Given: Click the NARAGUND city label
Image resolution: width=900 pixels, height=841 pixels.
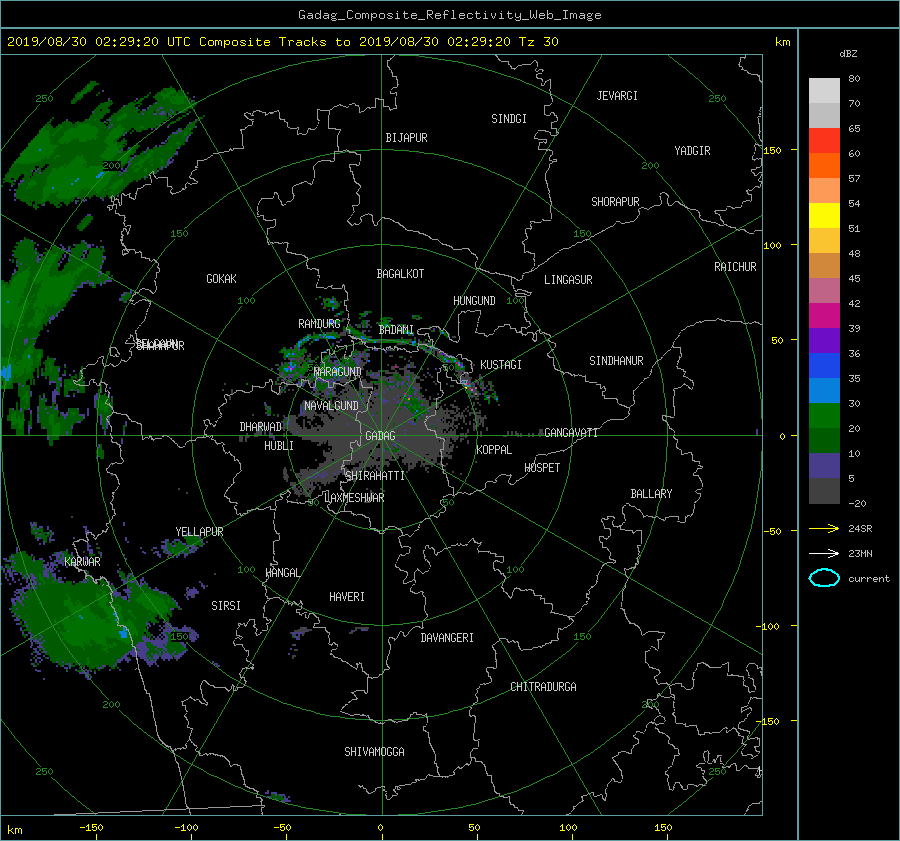Looking at the screenshot, I should point(338,372).
